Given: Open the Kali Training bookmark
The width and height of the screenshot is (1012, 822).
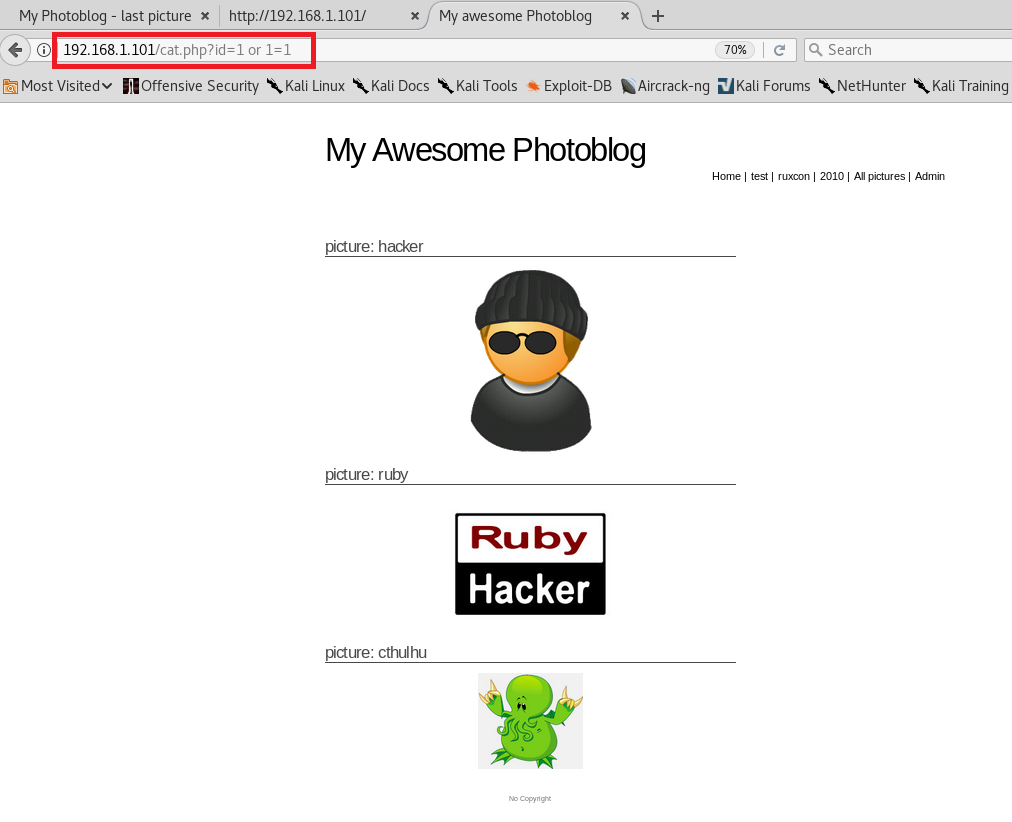Looking at the screenshot, I should (x=962, y=86).
